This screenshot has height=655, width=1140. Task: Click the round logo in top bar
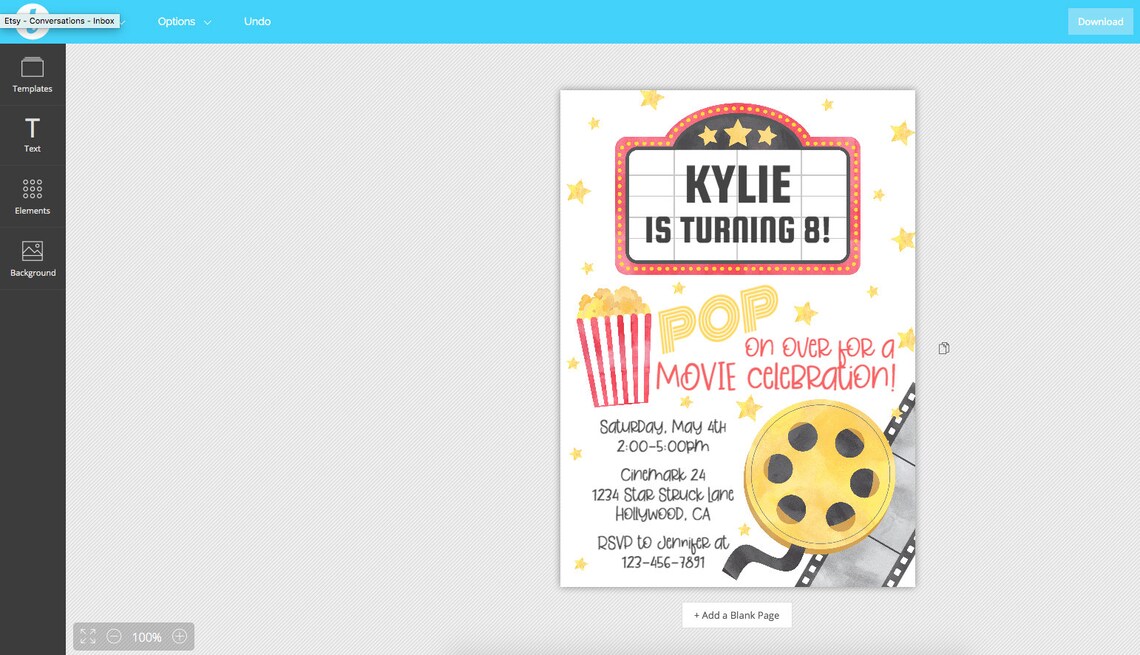tap(33, 21)
